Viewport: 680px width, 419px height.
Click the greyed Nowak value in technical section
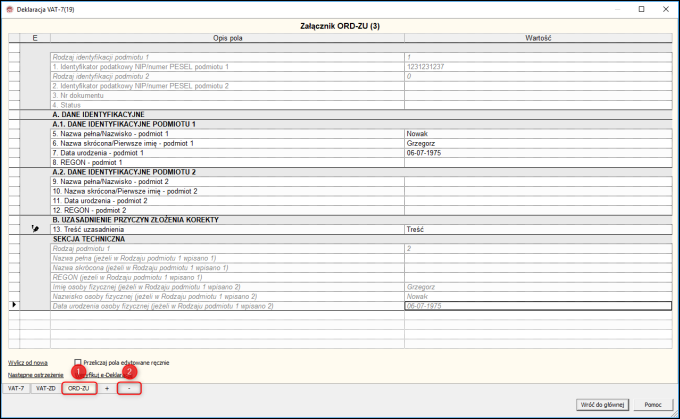[x=538, y=296]
